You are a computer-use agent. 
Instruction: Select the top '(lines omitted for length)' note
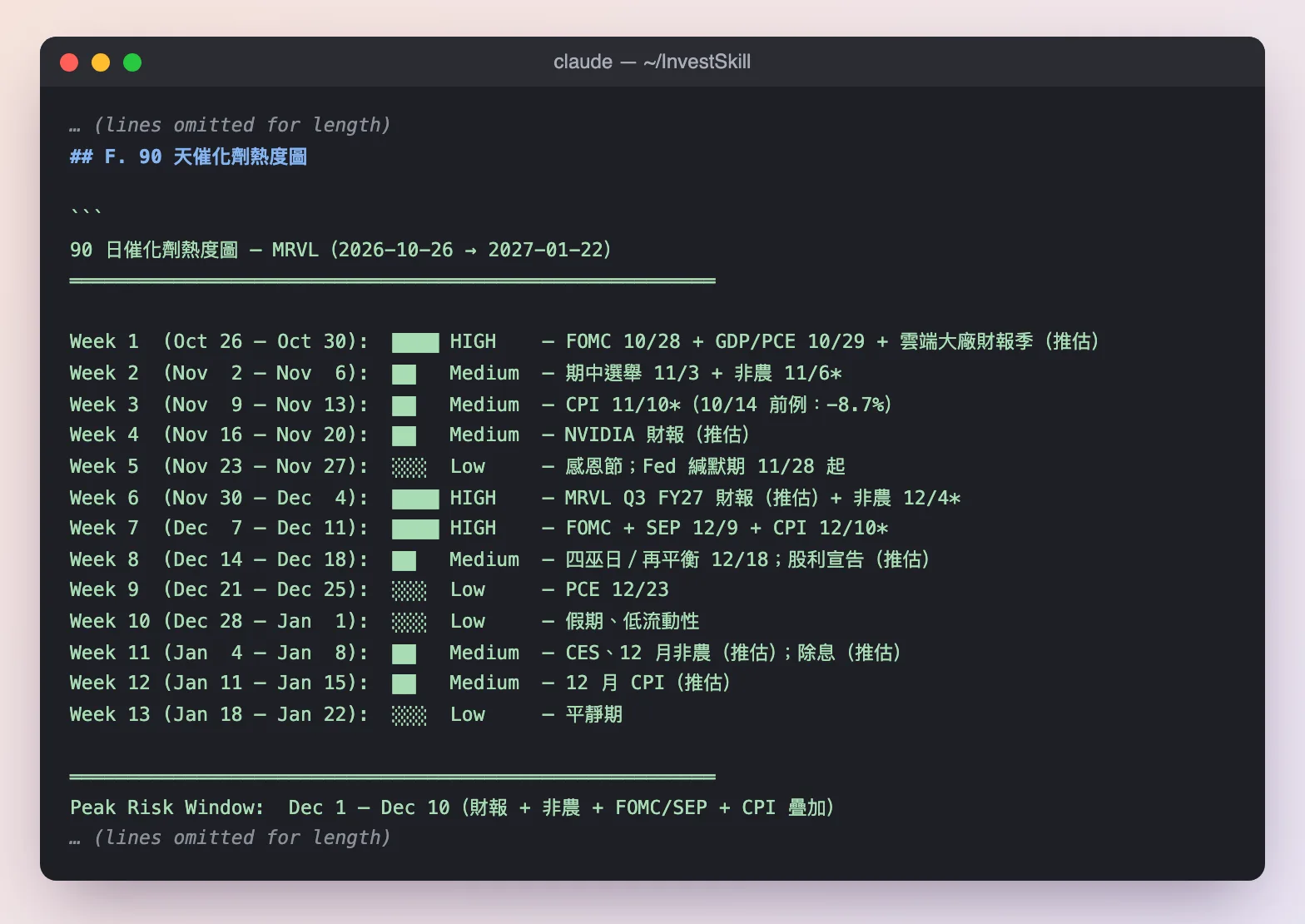click(x=241, y=125)
